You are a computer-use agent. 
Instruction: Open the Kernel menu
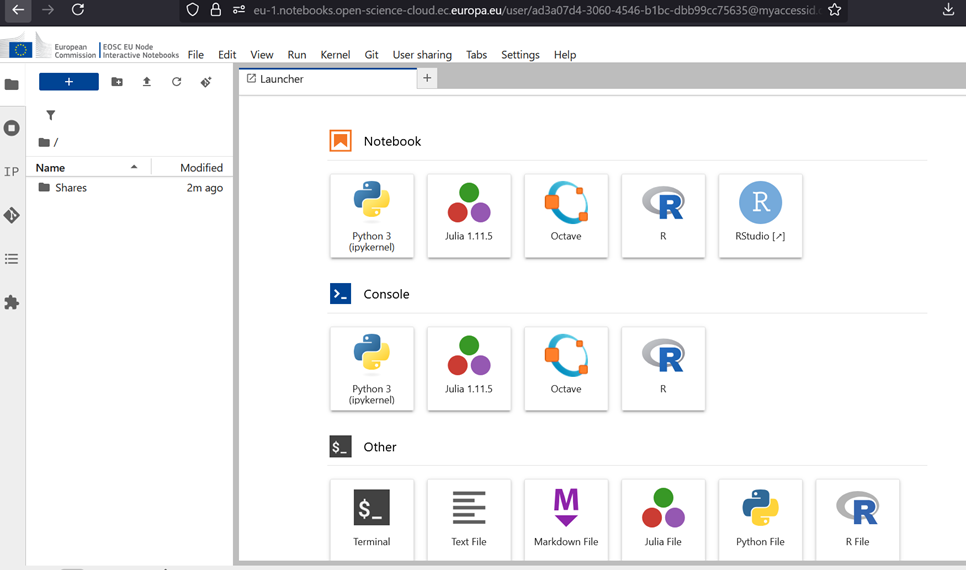[x=335, y=55]
